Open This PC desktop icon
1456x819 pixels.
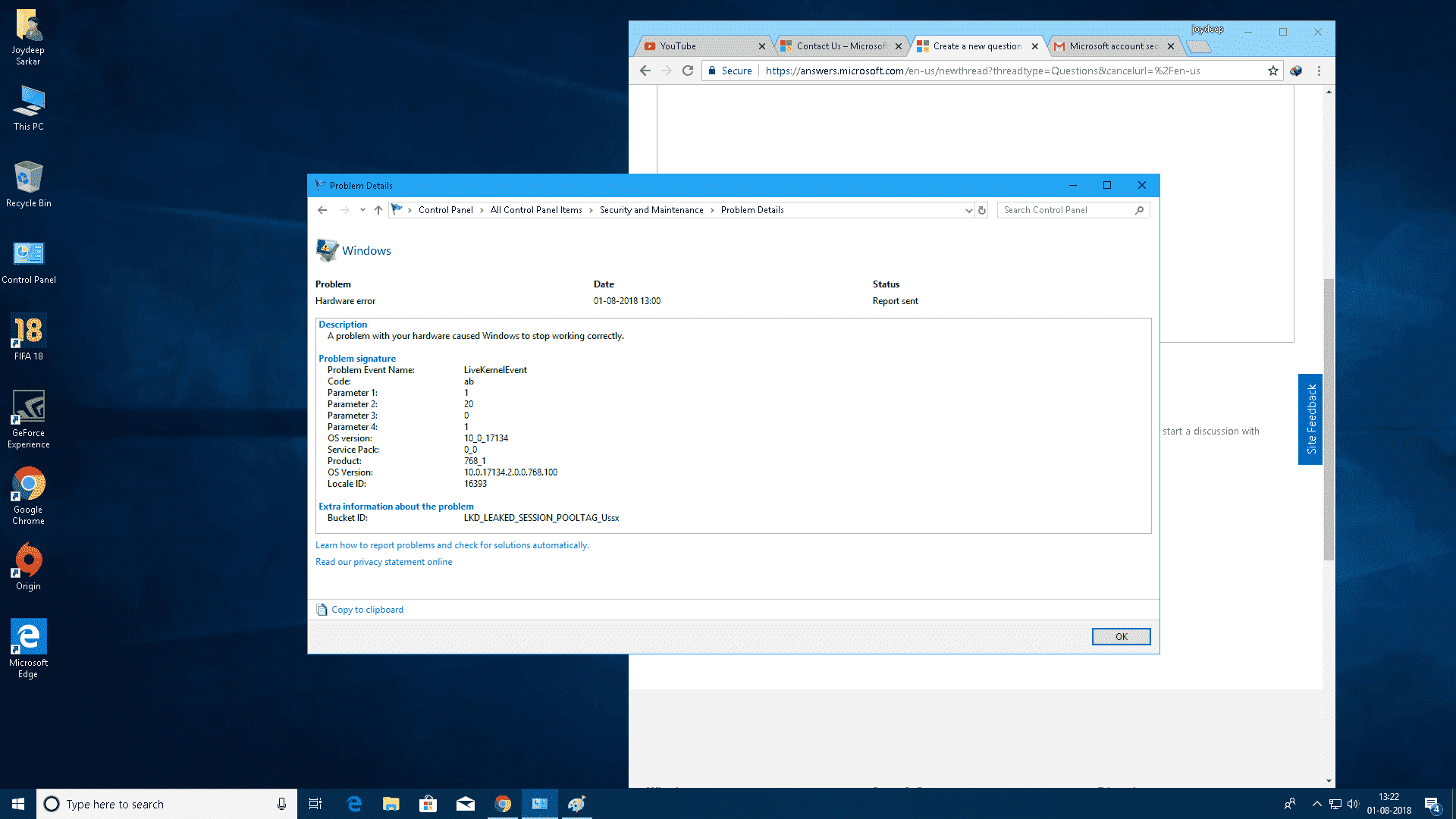click(x=29, y=107)
